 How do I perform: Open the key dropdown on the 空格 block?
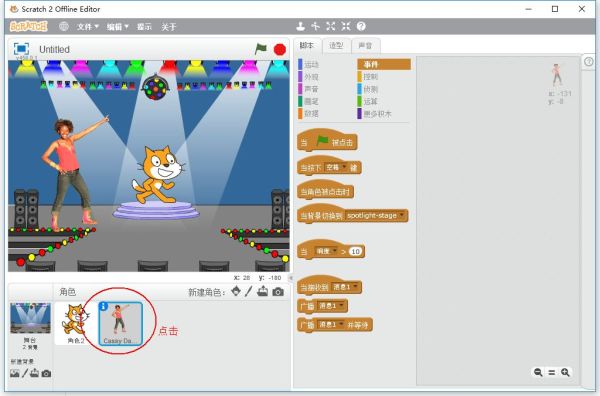[336, 167]
